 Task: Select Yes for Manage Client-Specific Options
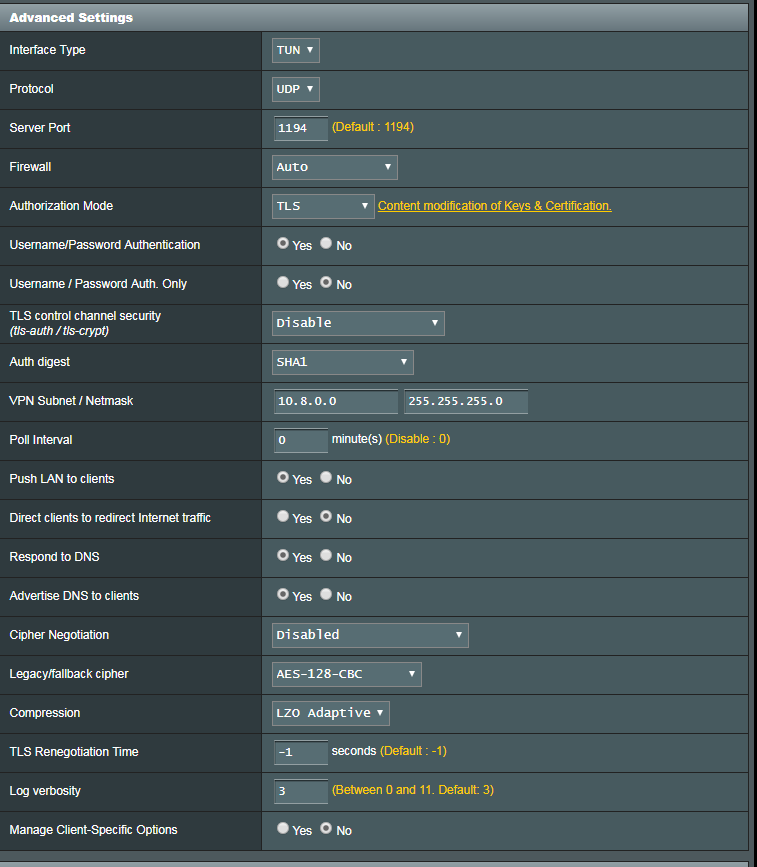pos(283,829)
